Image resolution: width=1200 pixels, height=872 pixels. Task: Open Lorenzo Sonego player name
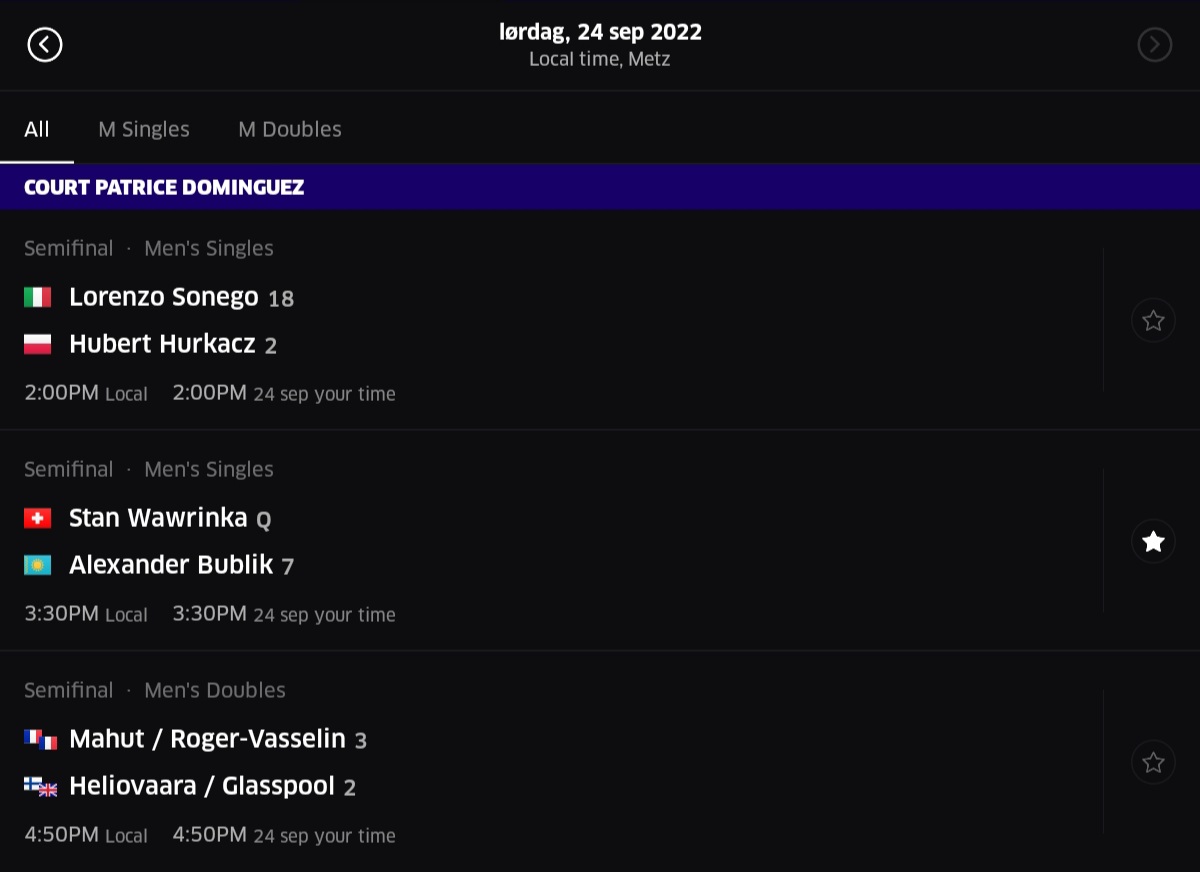164,297
